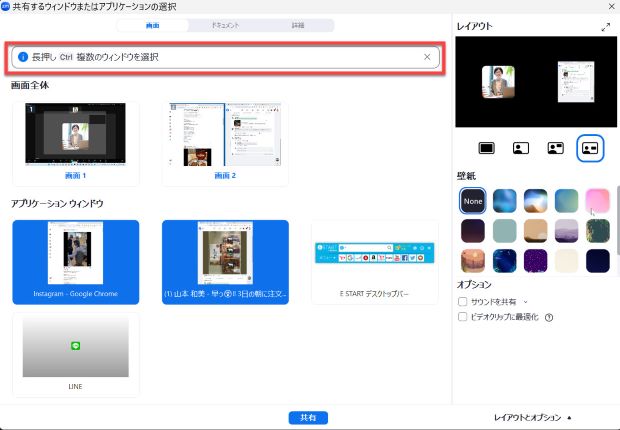This screenshot has width=620, height=430.
Task: Select the None wallpaper option
Action: click(474, 201)
